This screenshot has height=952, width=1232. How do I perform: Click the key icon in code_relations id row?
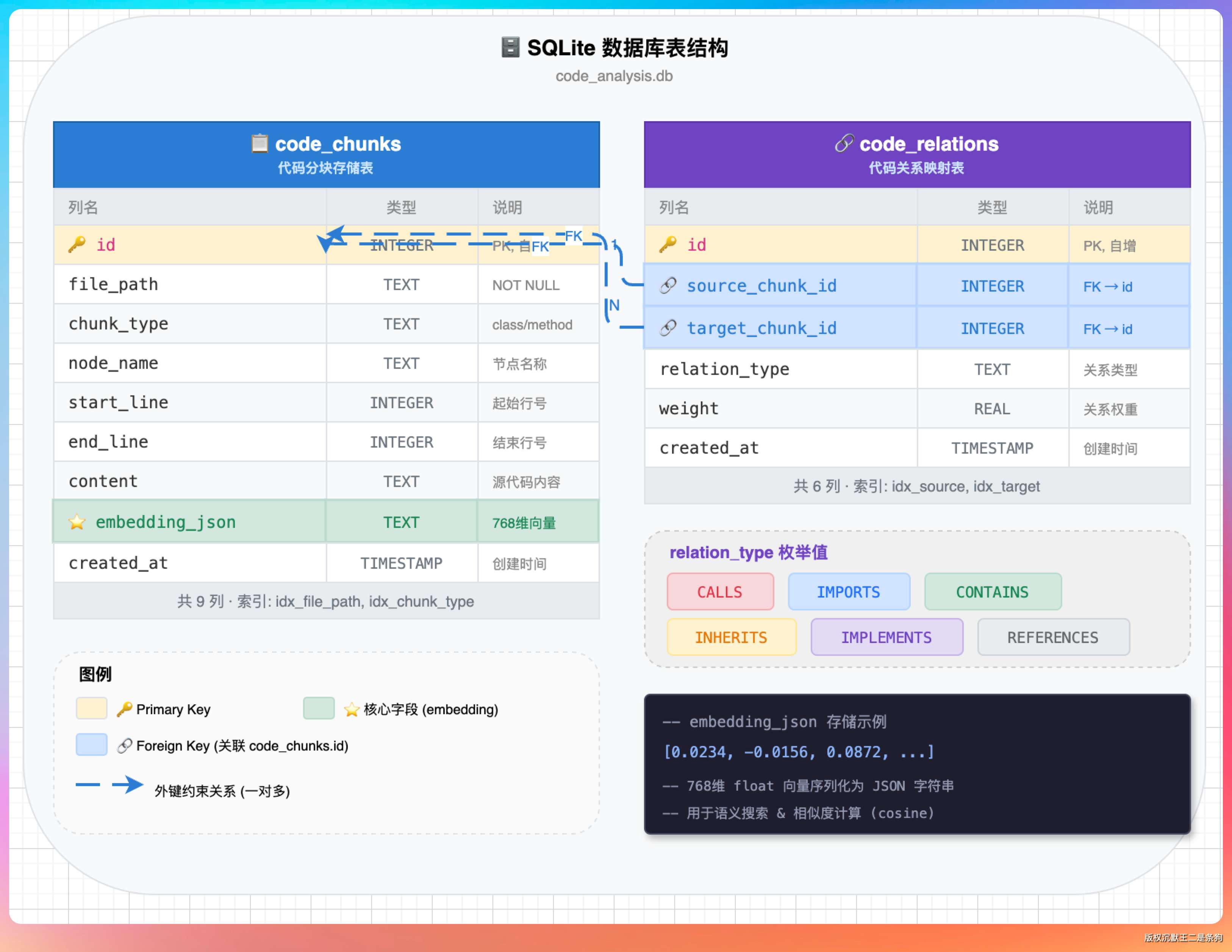click(668, 244)
